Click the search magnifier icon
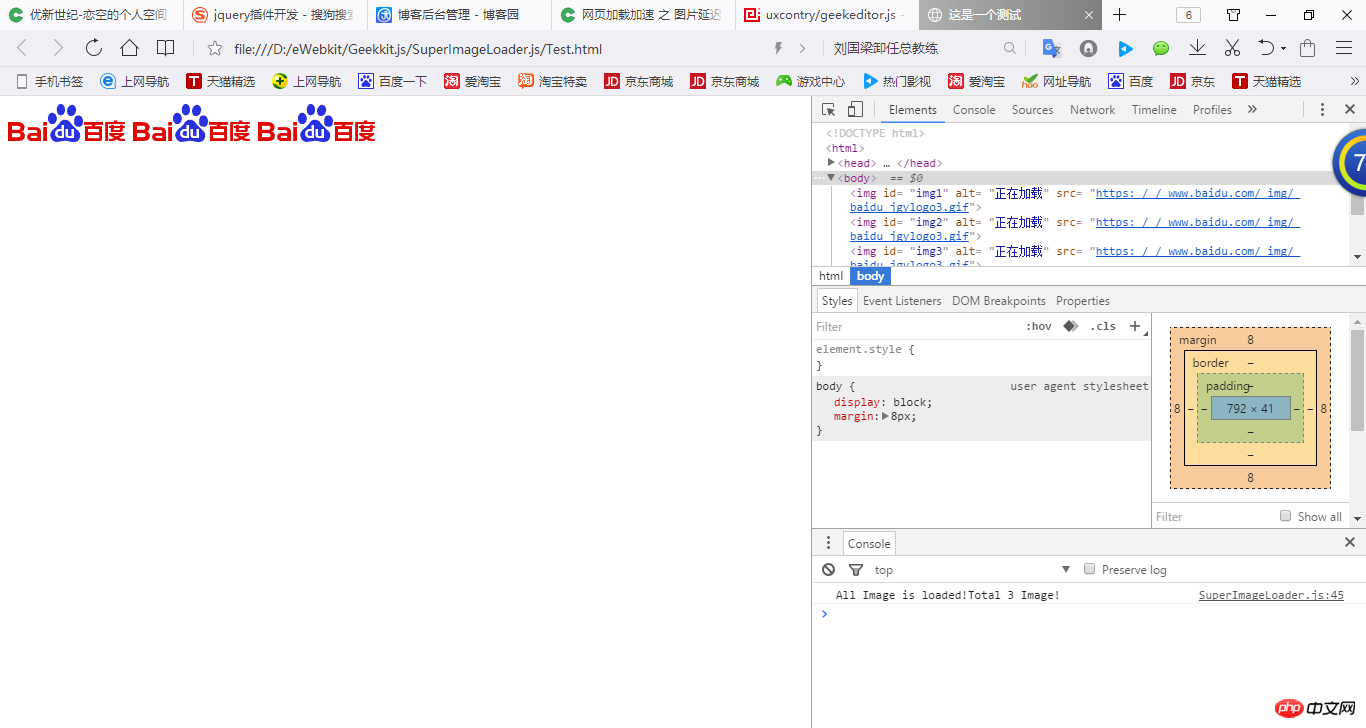Image resolution: width=1366 pixels, height=728 pixels. coord(1010,48)
